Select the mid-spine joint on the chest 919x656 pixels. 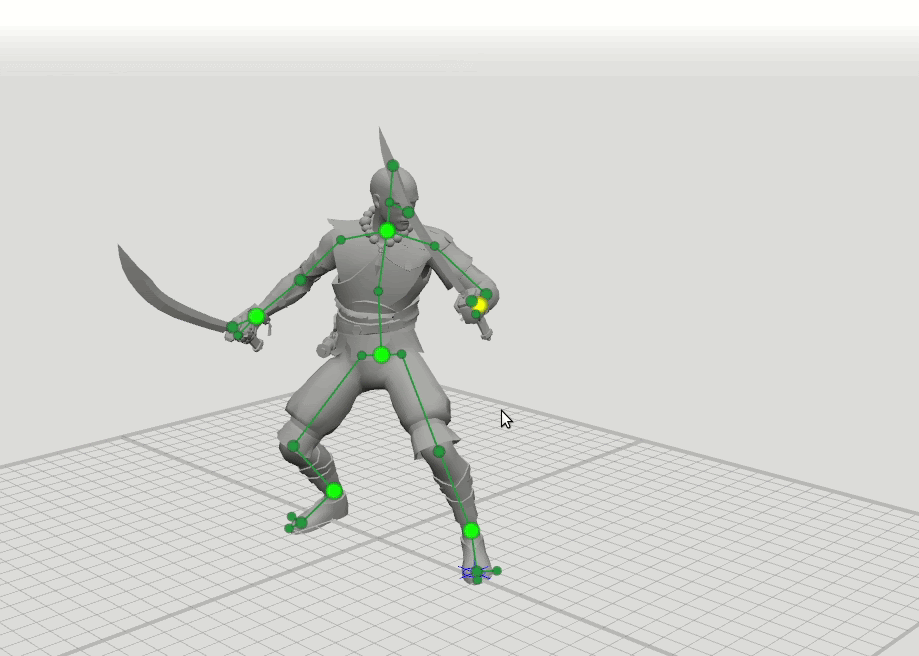pos(378,292)
